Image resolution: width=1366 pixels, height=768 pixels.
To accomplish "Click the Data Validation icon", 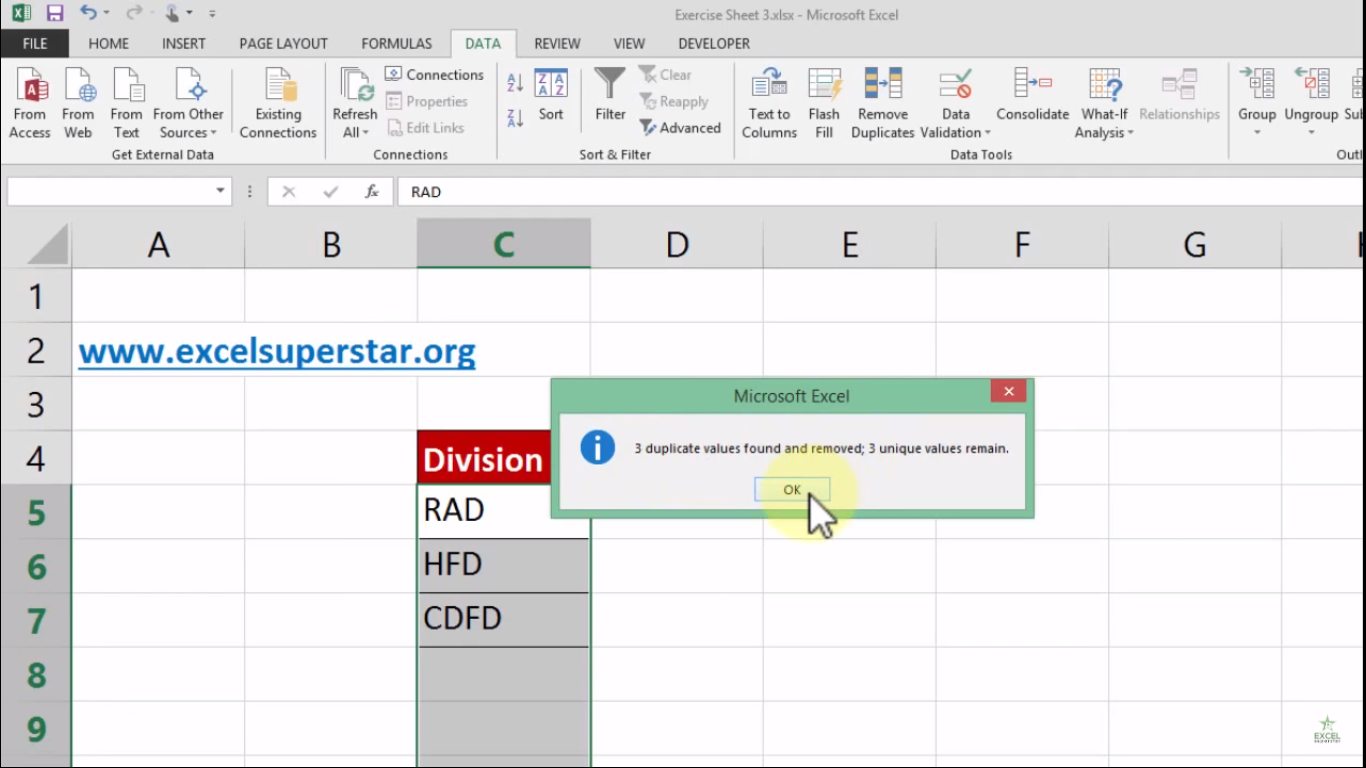I will pyautogui.click(x=956, y=86).
